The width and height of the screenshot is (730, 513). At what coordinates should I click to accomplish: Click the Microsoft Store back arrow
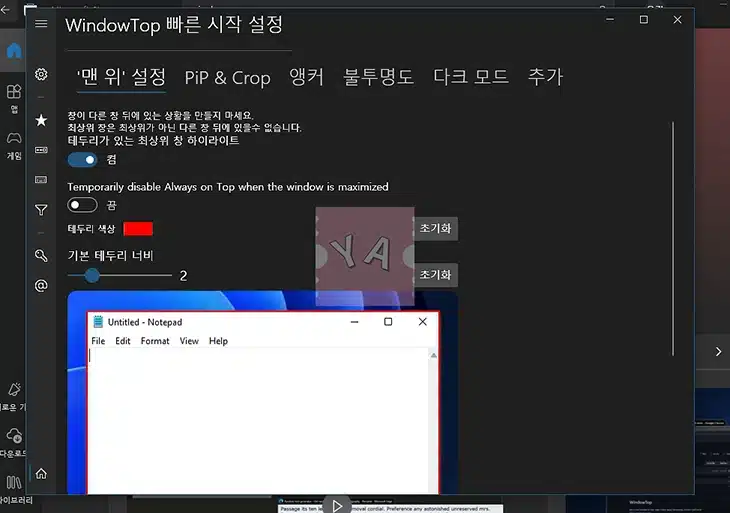pos(6,9)
